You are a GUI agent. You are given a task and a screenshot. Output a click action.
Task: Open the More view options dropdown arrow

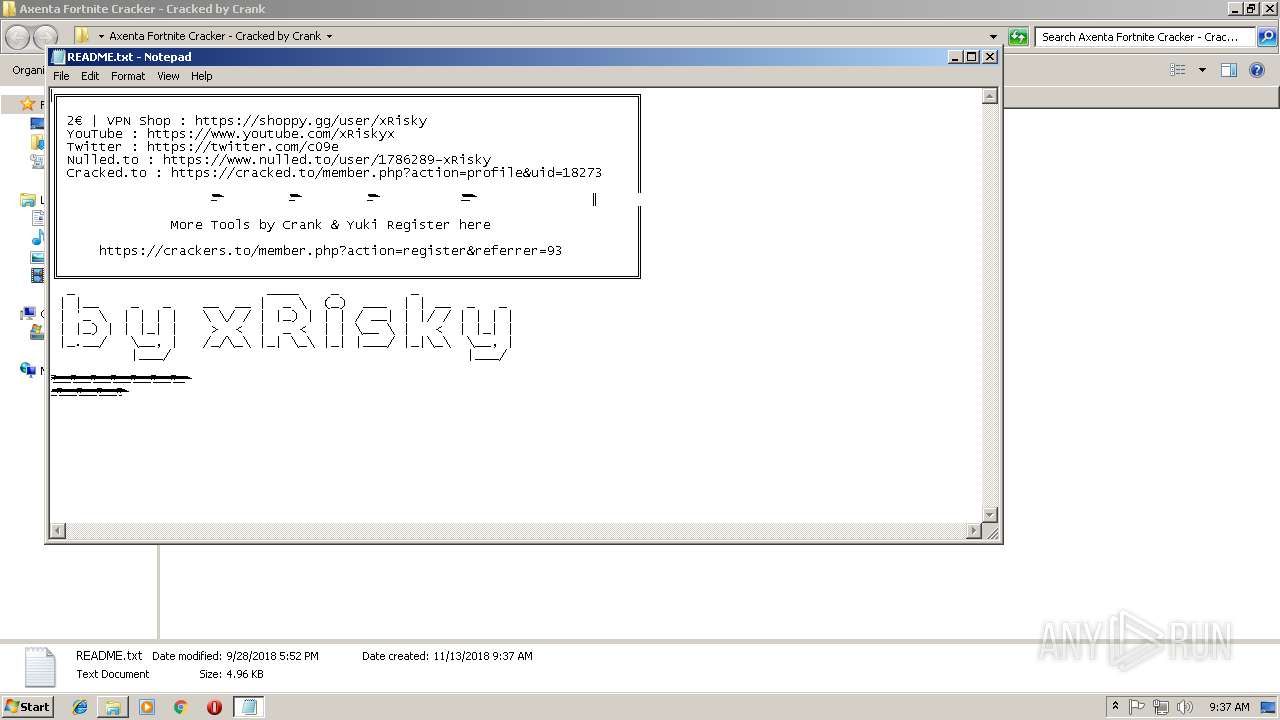1202,70
